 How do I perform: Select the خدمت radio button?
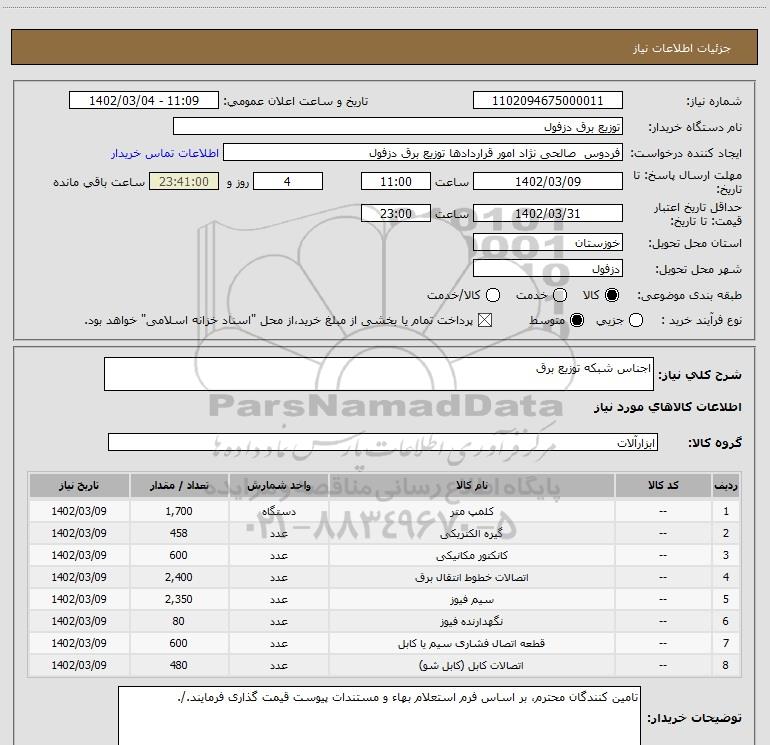pyautogui.click(x=560, y=295)
